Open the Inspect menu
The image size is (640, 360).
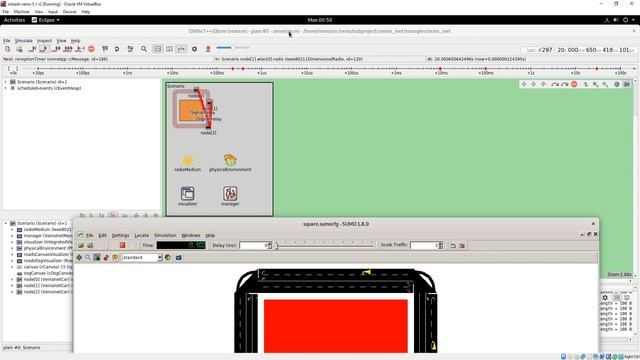pos(44,41)
